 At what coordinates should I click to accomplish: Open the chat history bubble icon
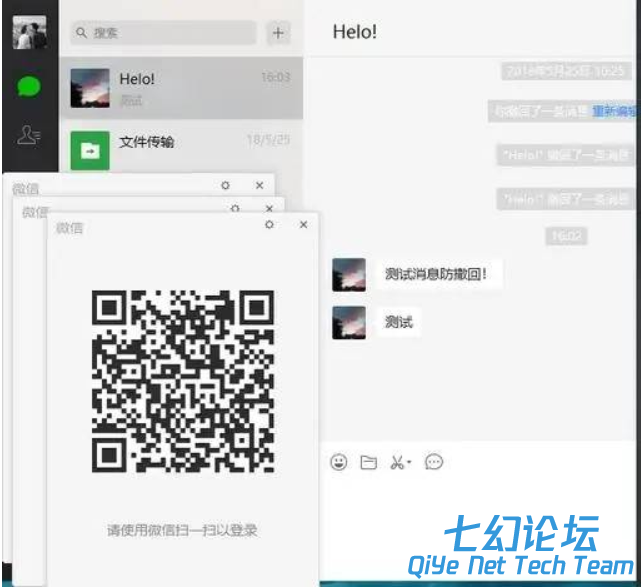434,462
